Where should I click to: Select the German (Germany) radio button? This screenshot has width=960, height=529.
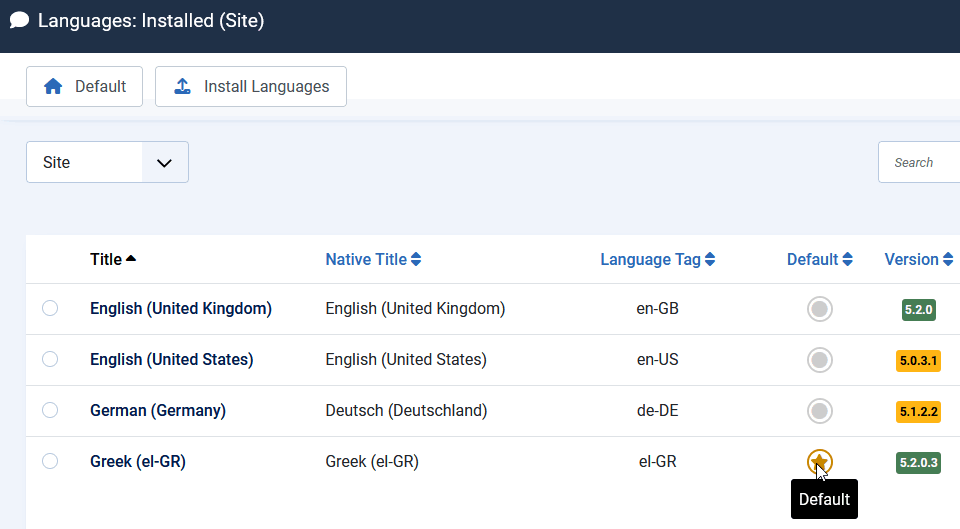(50, 410)
